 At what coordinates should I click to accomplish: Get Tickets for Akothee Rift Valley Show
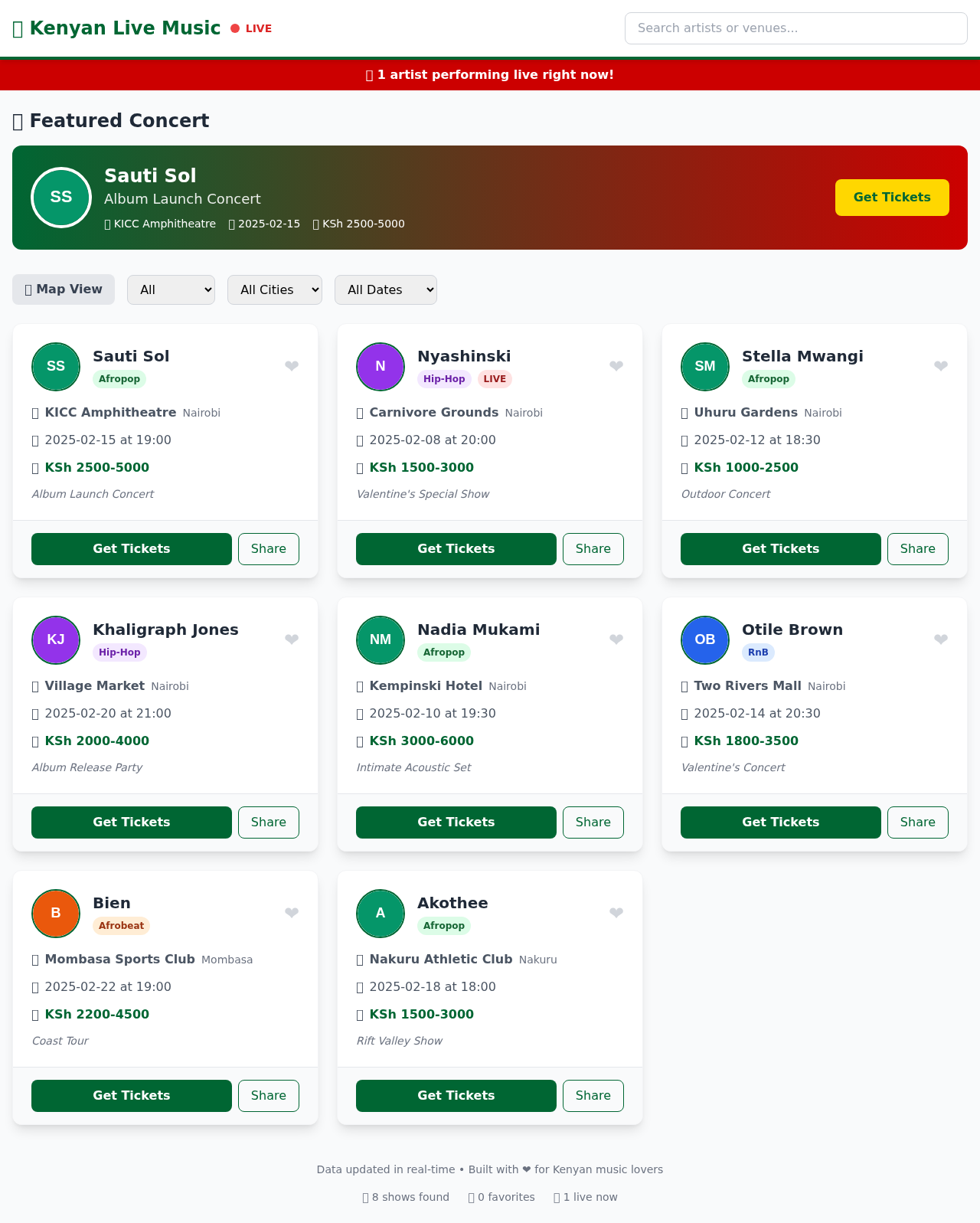(456, 1096)
